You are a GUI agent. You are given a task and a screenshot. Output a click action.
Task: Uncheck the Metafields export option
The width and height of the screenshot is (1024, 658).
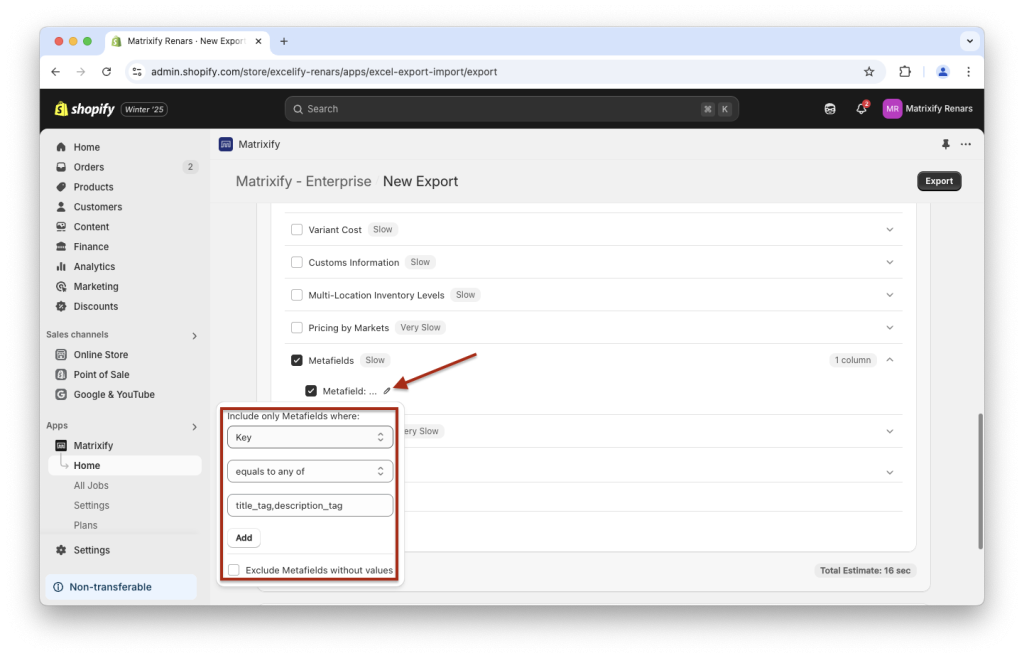coord(296,359)
